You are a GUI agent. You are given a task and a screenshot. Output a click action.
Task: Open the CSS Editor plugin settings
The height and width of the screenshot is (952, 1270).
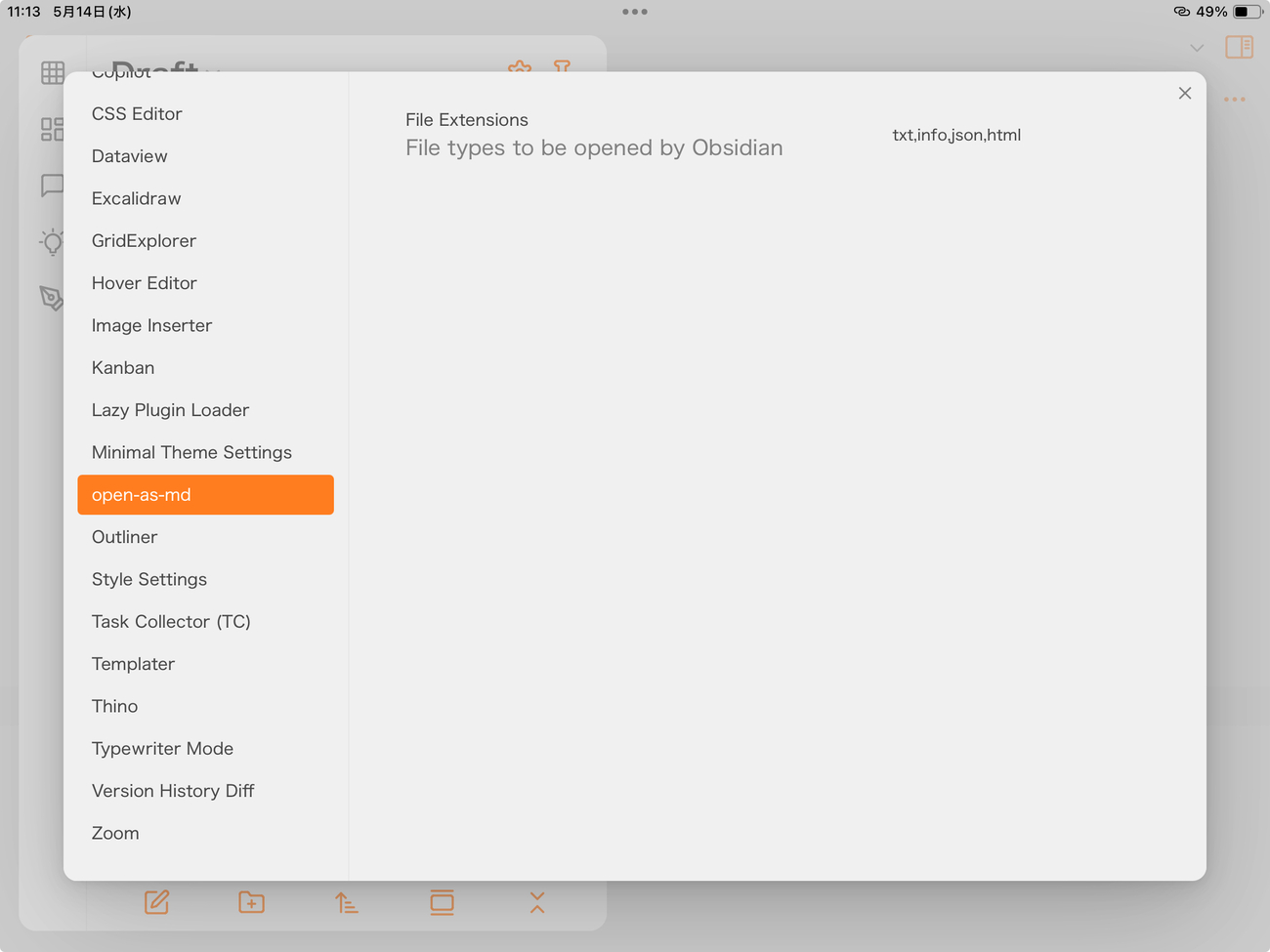(205, 114)
